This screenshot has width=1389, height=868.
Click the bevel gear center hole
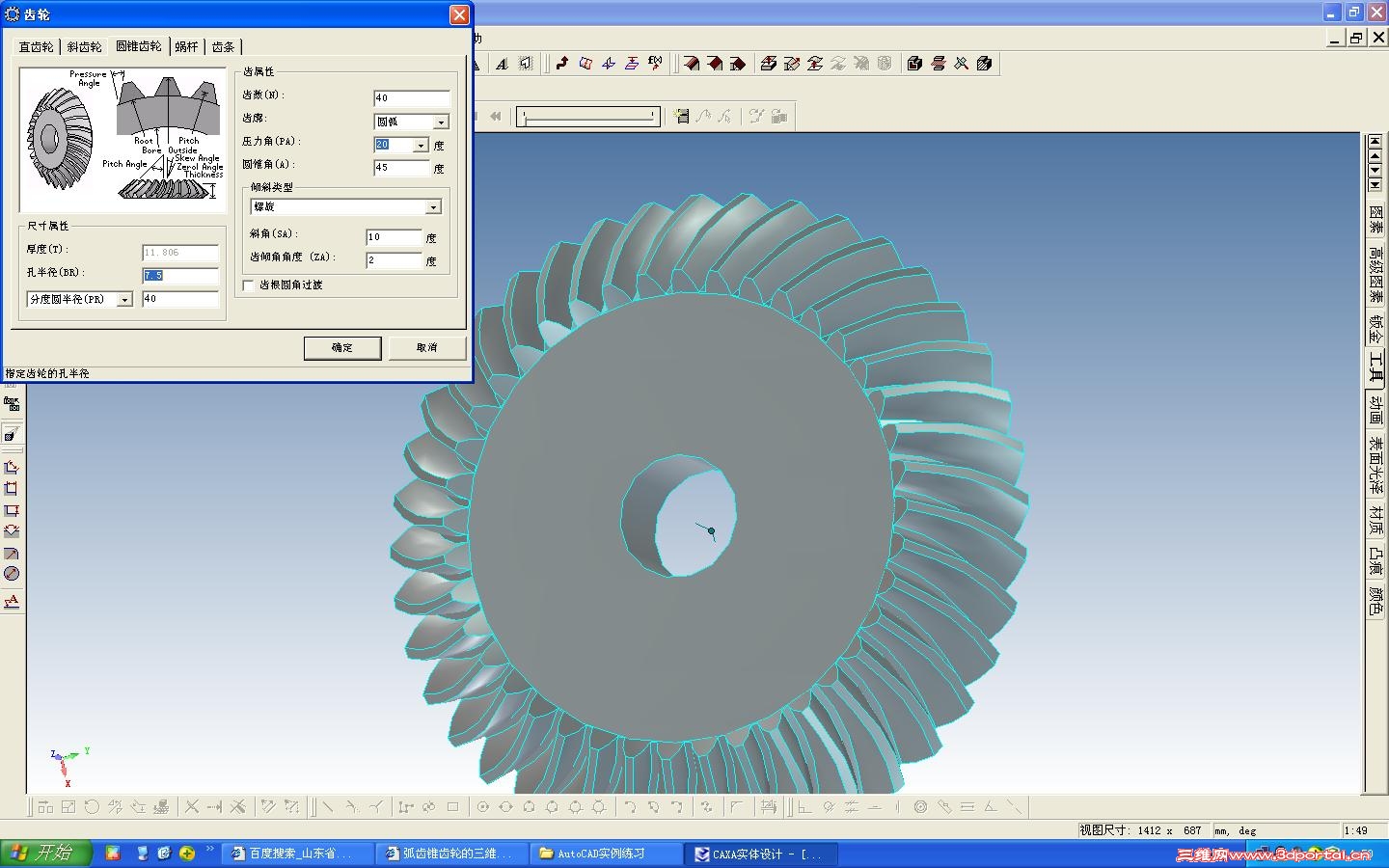click(679, 516)
